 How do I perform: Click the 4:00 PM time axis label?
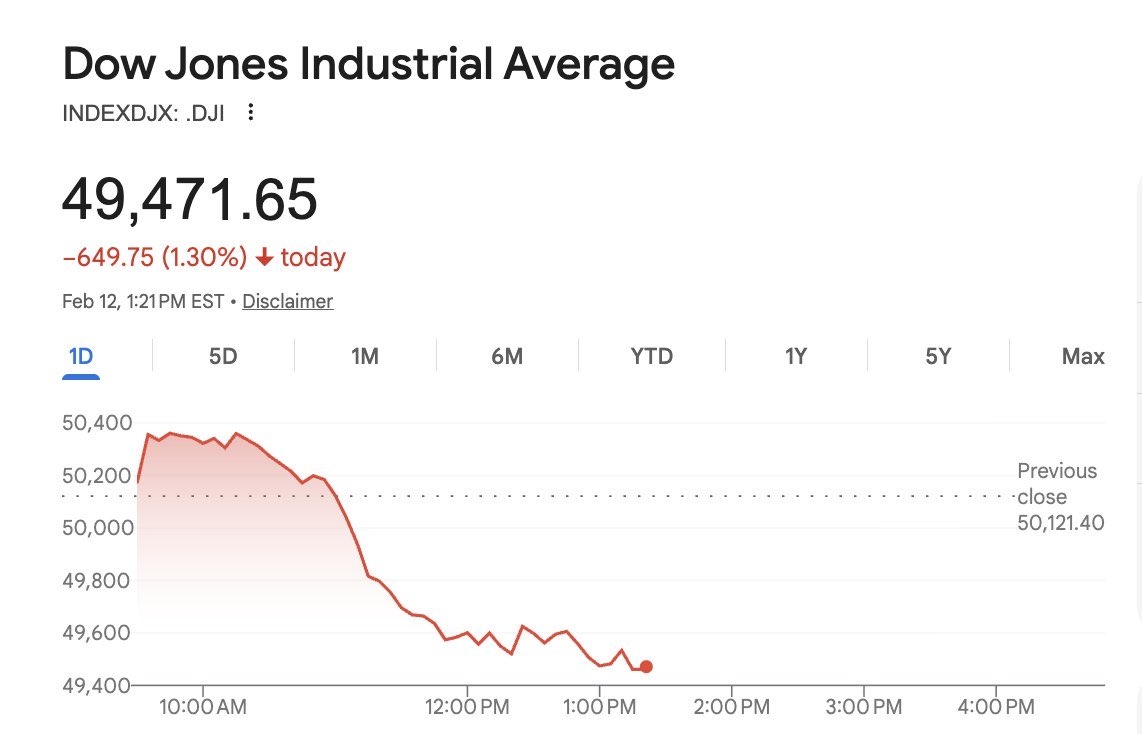tap(996, 707)
